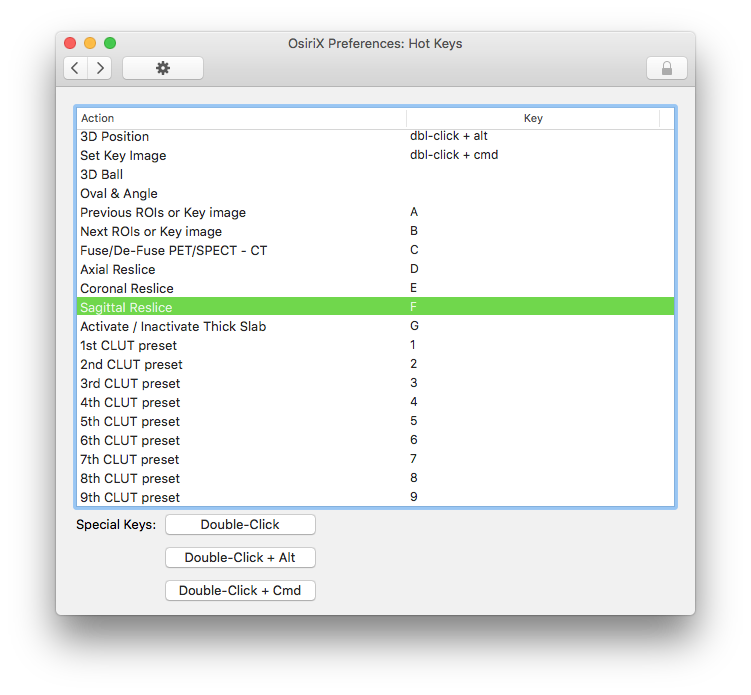The image size is (751, 695).
Task: Select the 3D Ball action row
Action: pyautogui.click(x=376, y=175)
